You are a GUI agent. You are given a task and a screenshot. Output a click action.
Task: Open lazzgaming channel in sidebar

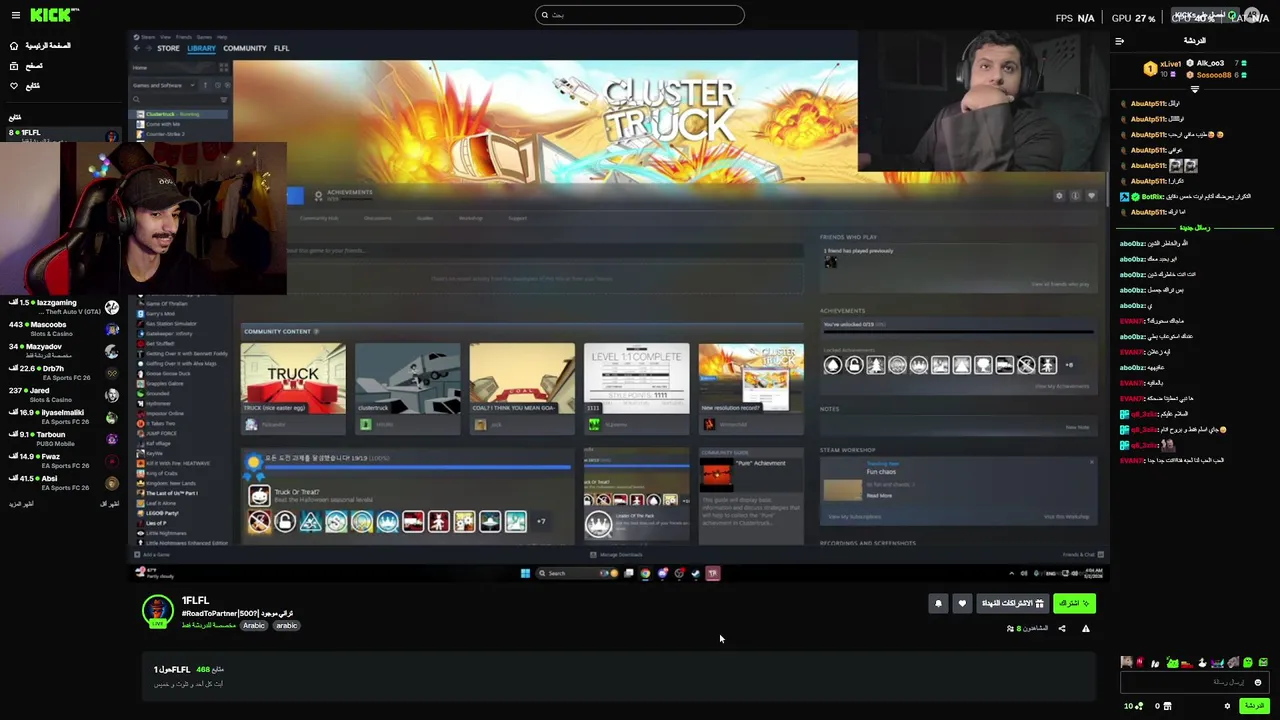62,307
